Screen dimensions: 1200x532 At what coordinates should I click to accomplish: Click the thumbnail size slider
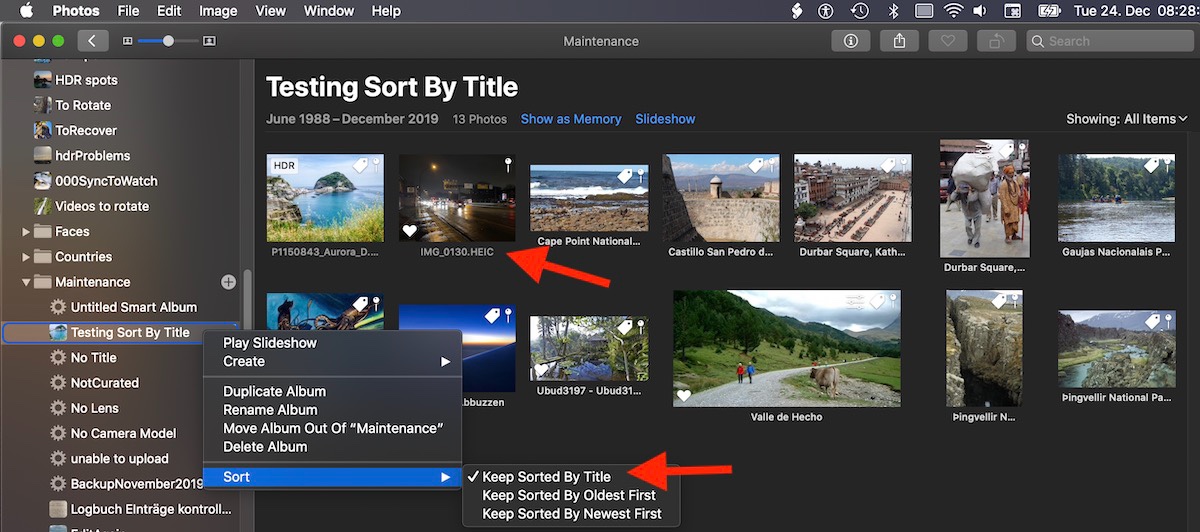[168, 41]
